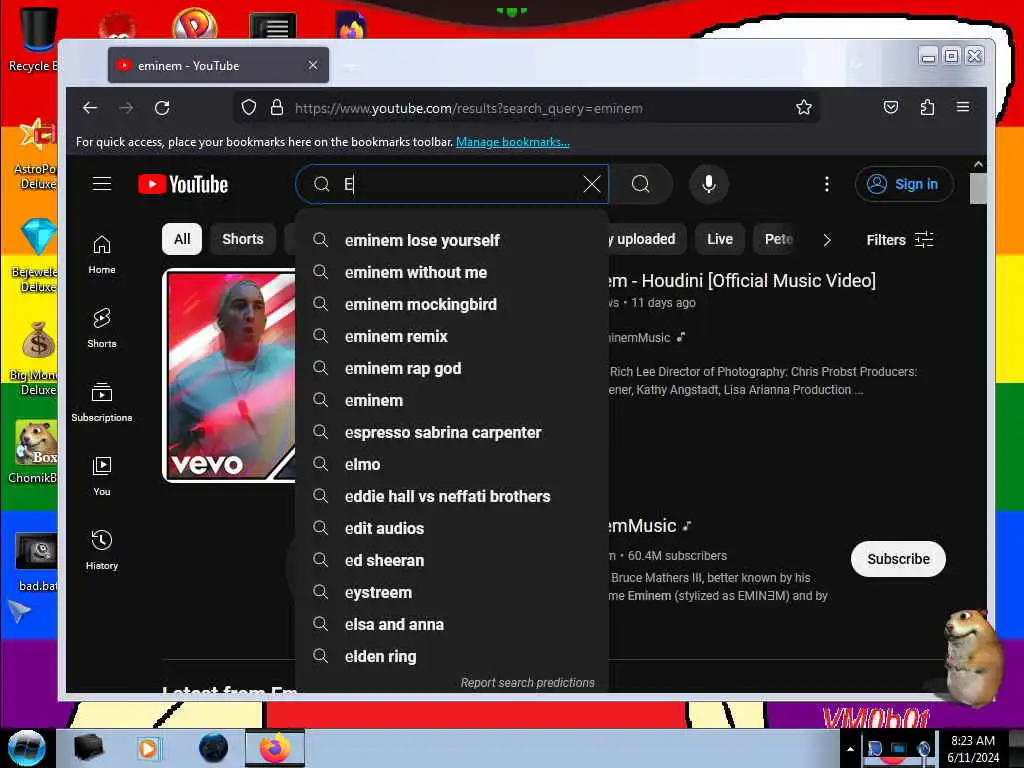The height and width of the screenshot is (768, 1024).
Task: Reload the YouTube page
Action: (x=162, y=108)
